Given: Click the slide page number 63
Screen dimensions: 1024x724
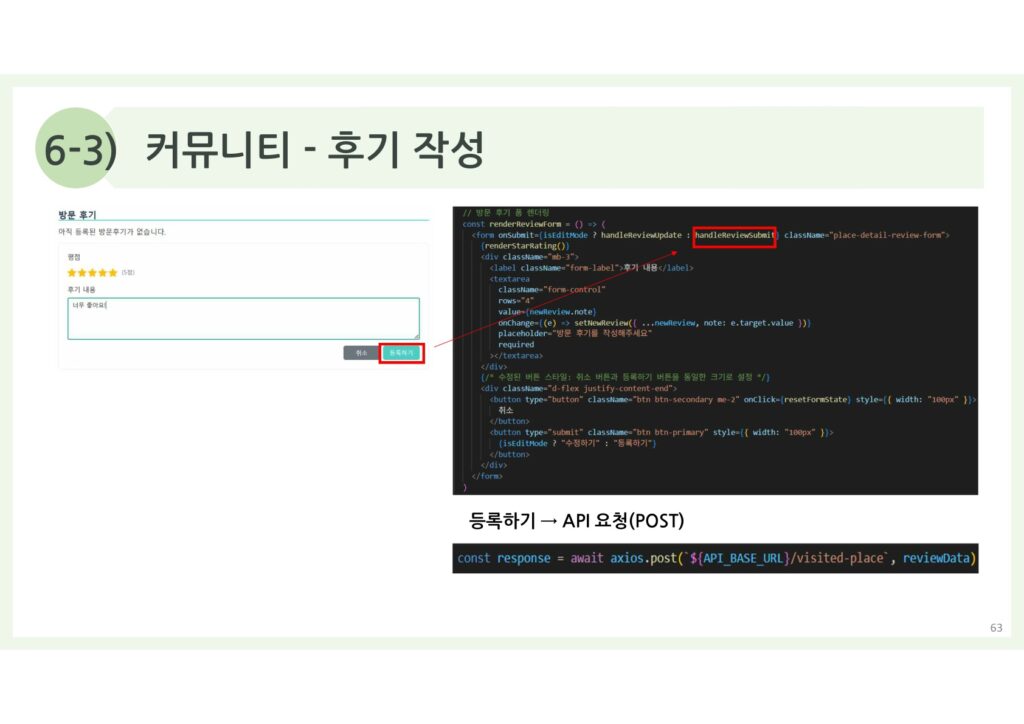Looking at the screenshot, I should click(x=996, y=627).
